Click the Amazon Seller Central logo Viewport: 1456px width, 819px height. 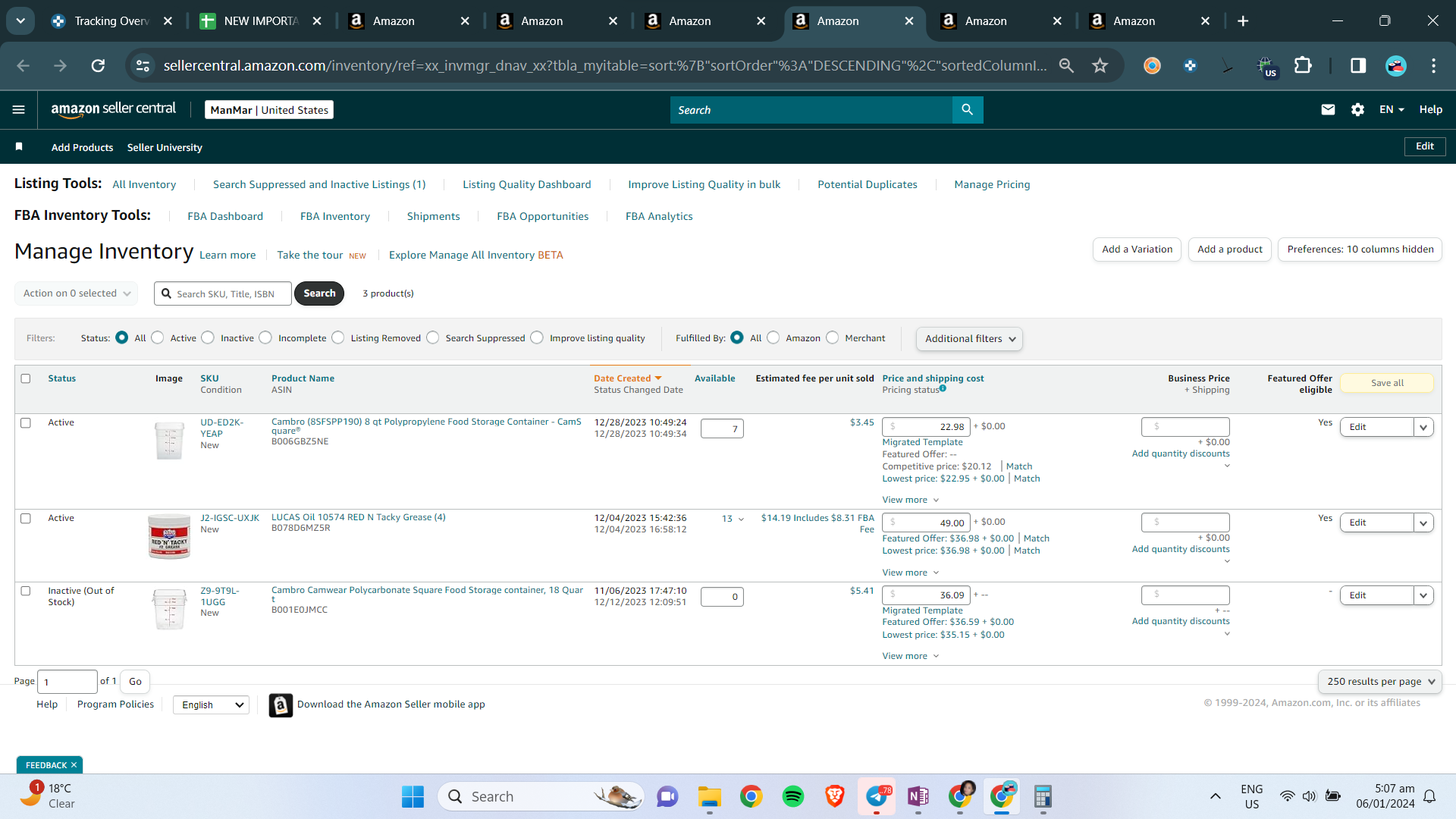coord(114,109)
